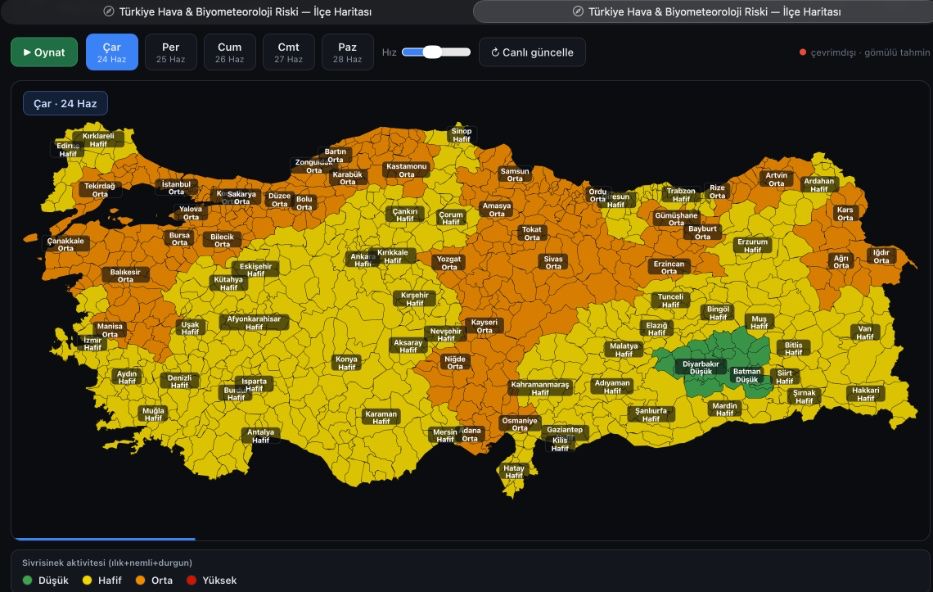Click the red Yüksek legend dot
The image size is (933, 592).
click(x=192, y=580)
